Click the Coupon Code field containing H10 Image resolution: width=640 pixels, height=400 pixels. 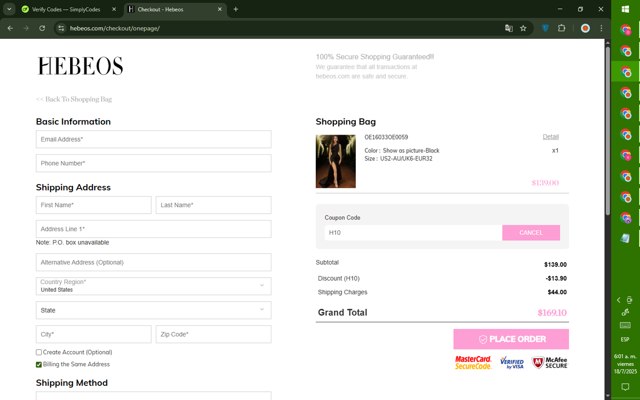tap(413, 233)
